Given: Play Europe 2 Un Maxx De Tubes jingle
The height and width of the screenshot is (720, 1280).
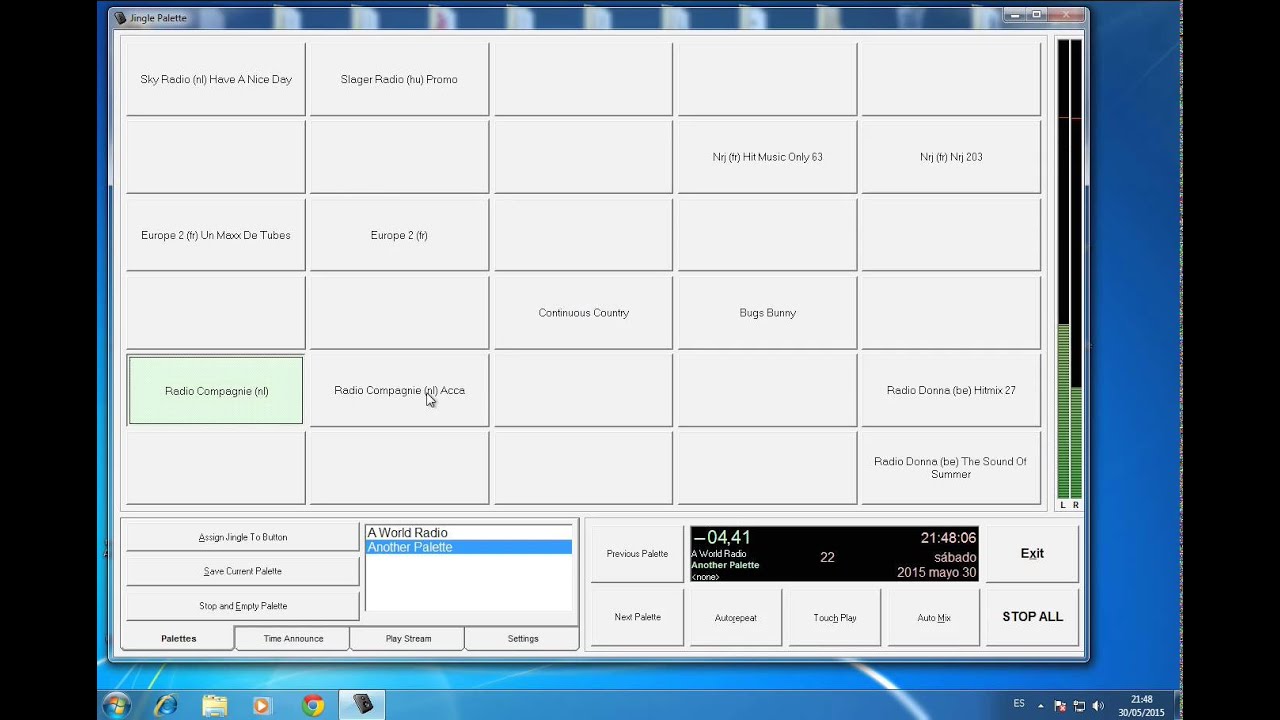Looking at the screenshot, I should click(x=216, y=235).
